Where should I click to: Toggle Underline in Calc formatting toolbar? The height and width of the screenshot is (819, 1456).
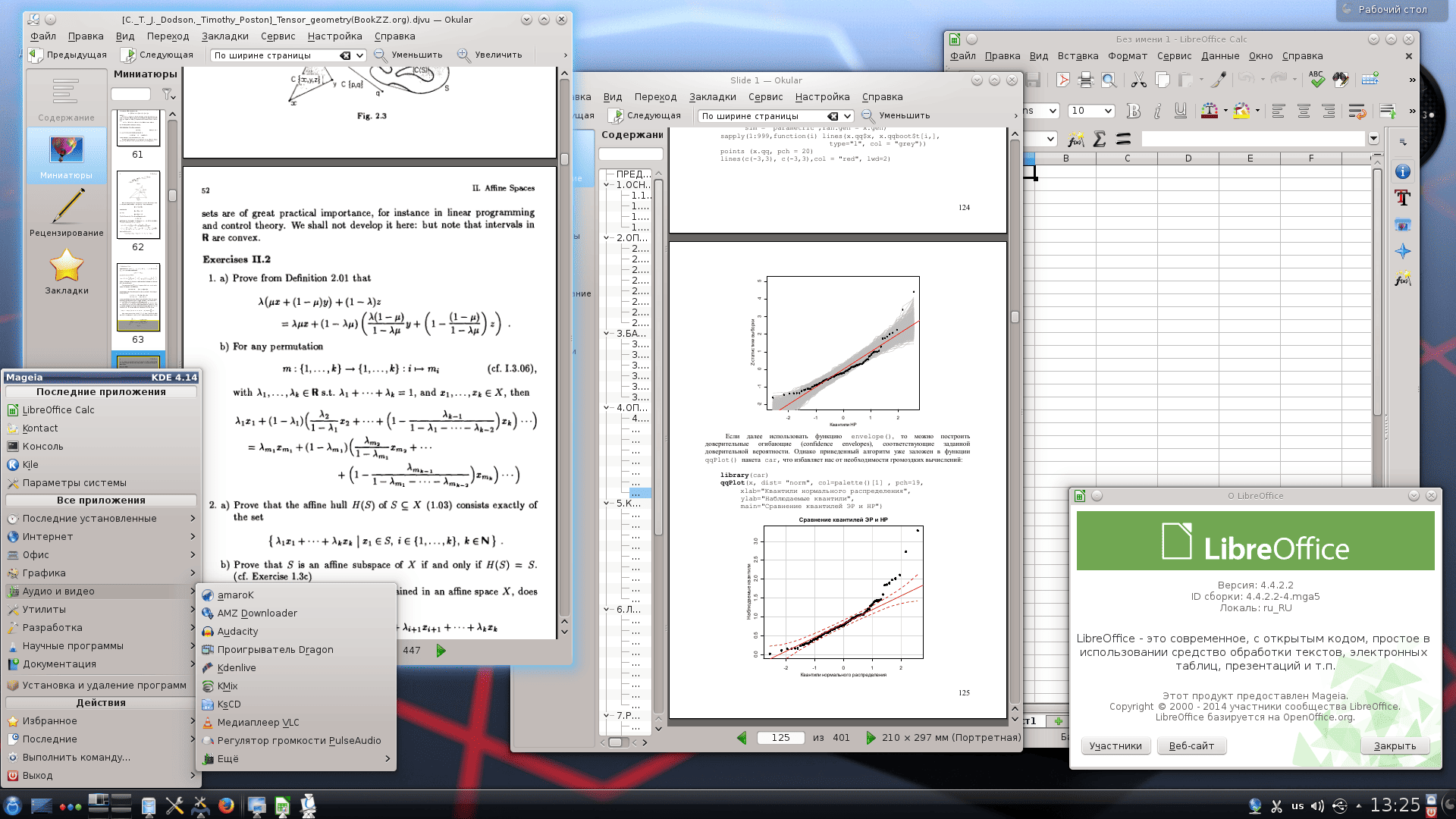[x=1181, y=111]
